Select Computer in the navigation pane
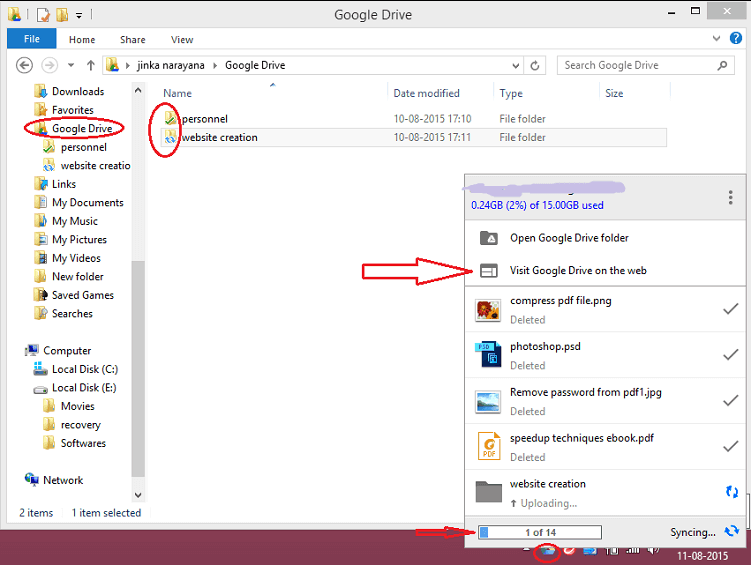 pos(67,350)
